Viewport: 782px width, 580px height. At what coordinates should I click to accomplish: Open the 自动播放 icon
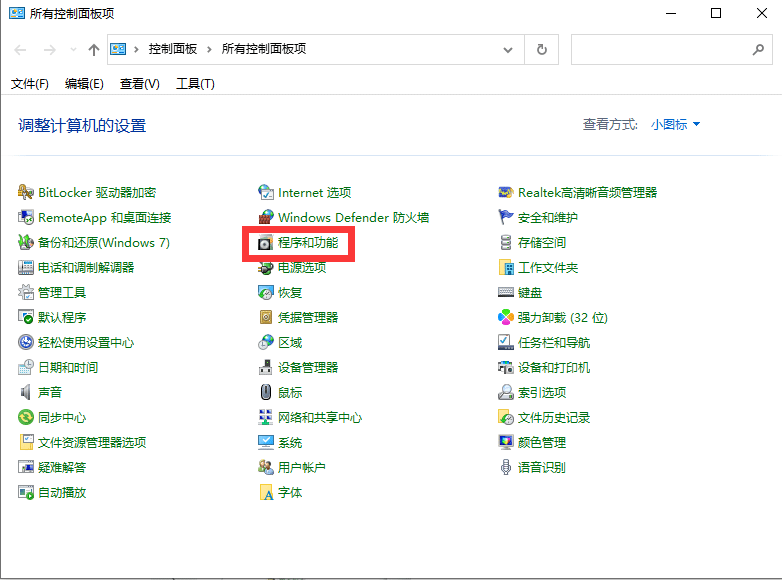pos(25,493)
